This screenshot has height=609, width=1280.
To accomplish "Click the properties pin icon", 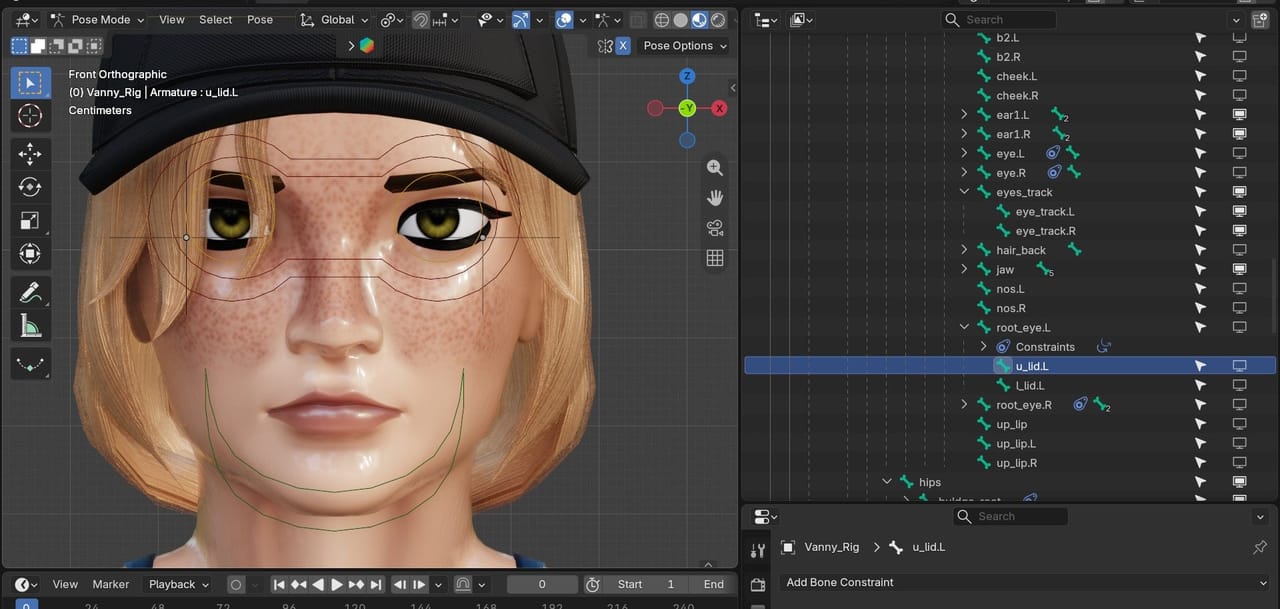I will click(1260, 547).
